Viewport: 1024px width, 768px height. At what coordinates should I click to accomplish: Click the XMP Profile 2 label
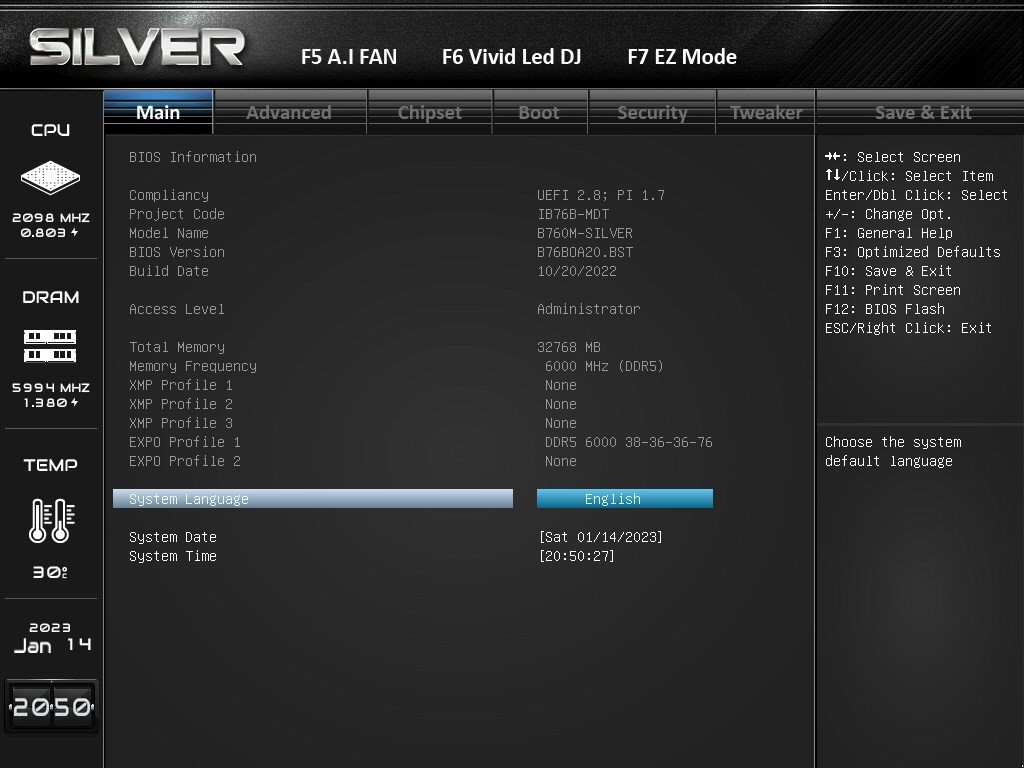[180, 404]
